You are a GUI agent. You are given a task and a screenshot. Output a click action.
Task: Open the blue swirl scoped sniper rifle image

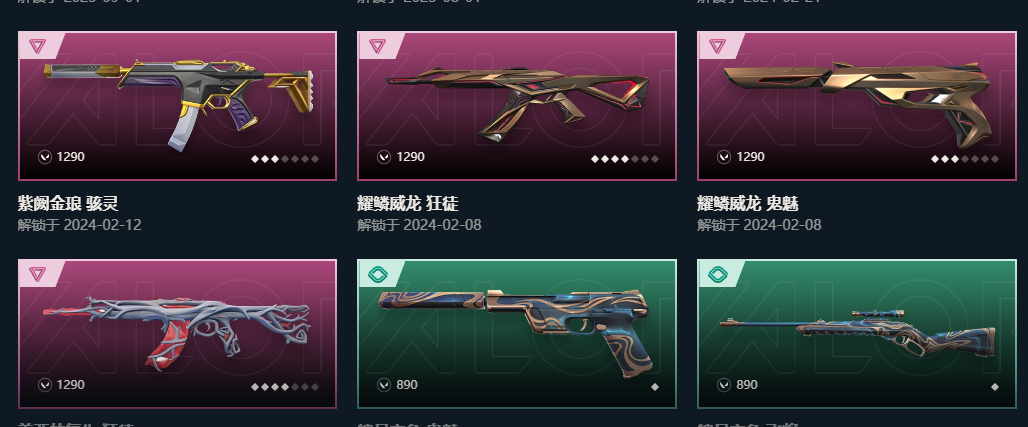tap(858, 333)
